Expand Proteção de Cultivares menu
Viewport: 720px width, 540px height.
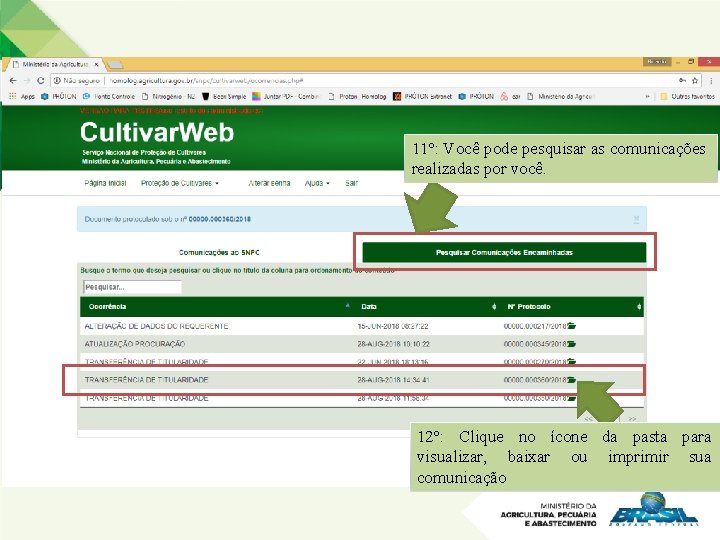coord(180,183)
